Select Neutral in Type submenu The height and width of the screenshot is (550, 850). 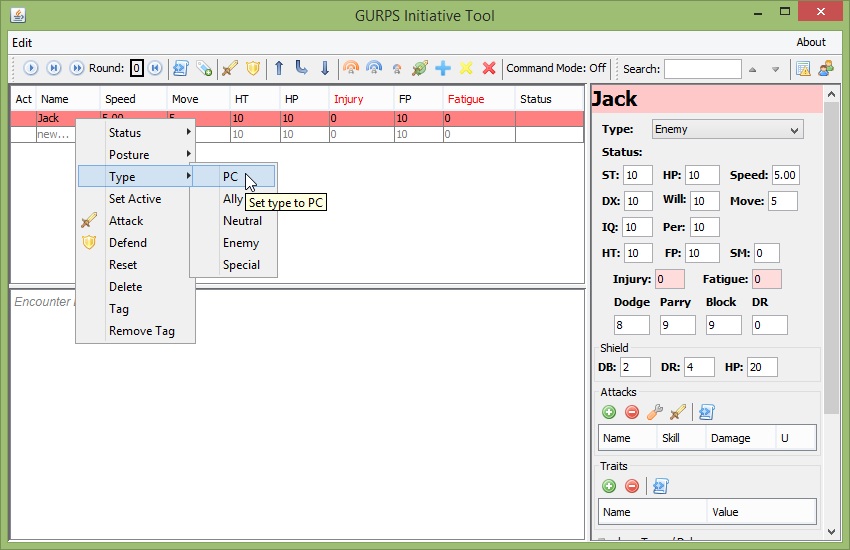tap(234, 221)
